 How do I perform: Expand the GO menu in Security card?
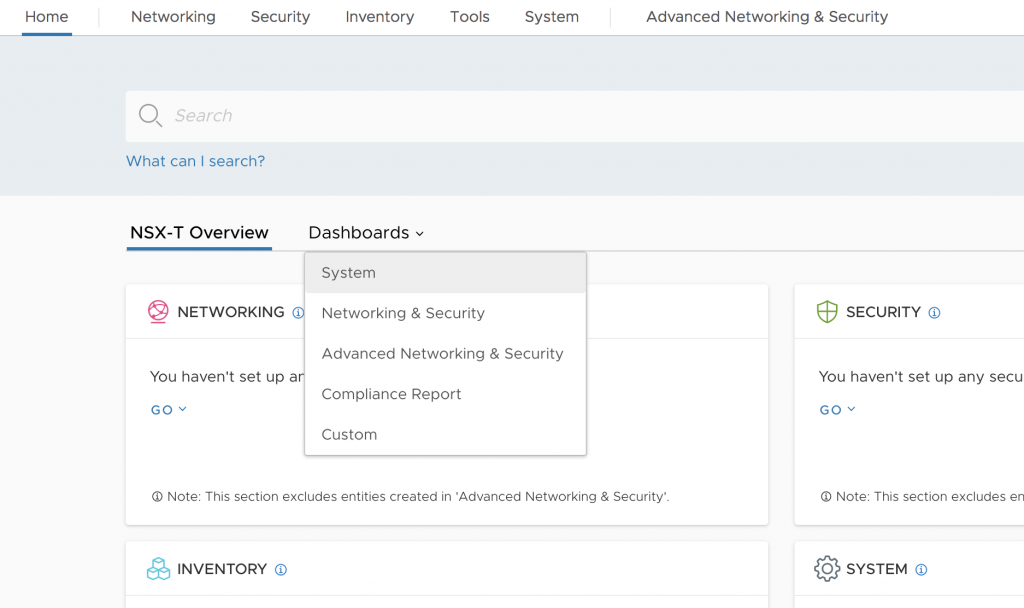[x=838, y=409]
